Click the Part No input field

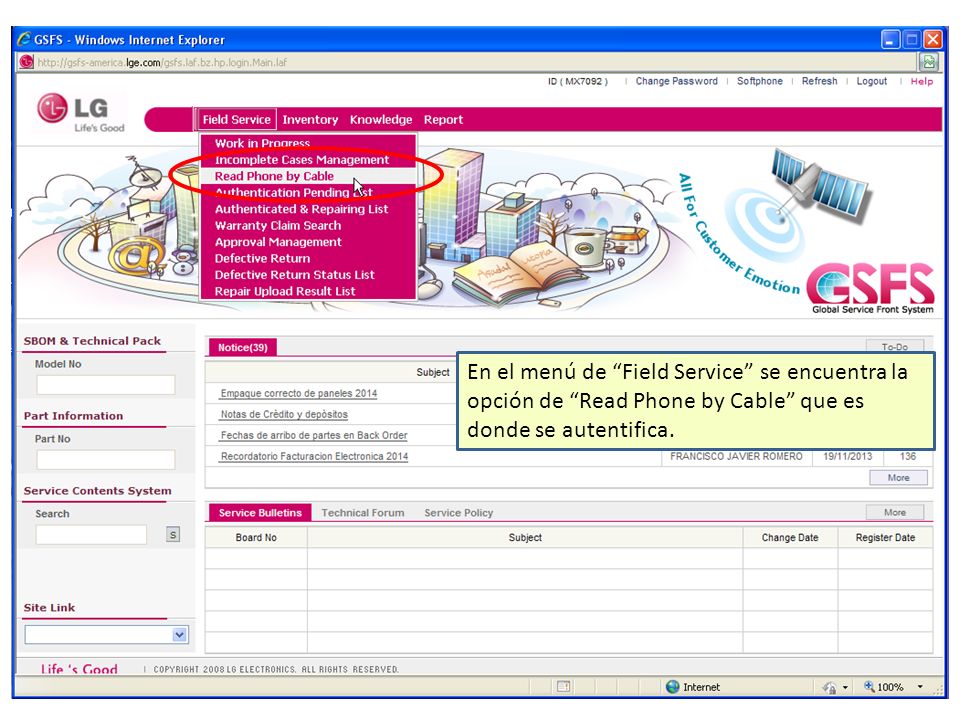106,459
